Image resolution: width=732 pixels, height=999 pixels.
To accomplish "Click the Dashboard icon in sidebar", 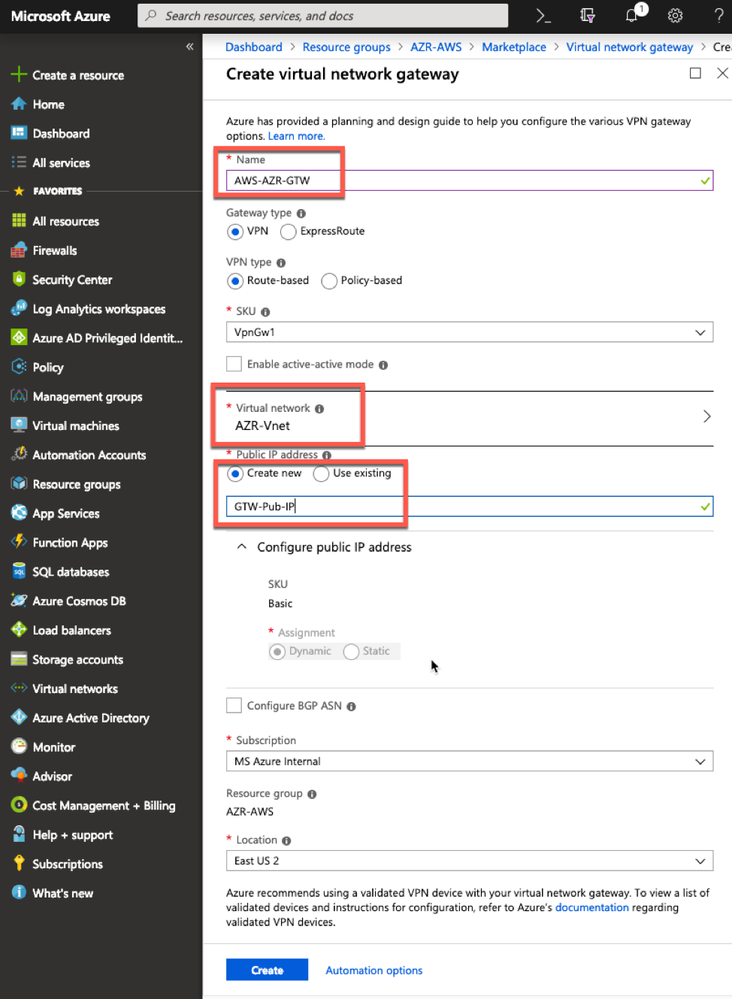I will (19, 133).
